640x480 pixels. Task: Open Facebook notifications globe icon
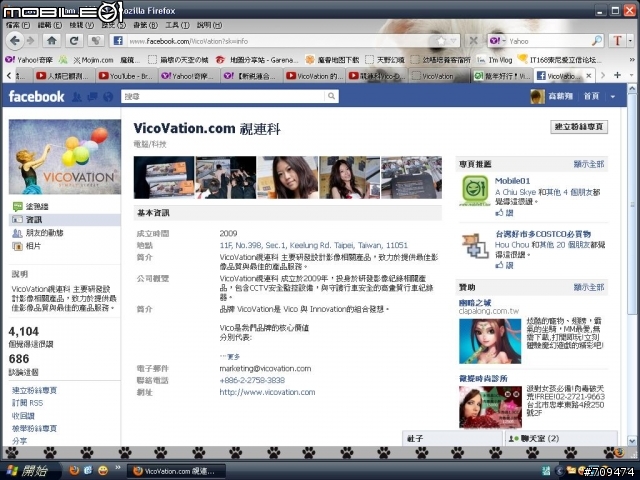108,97
